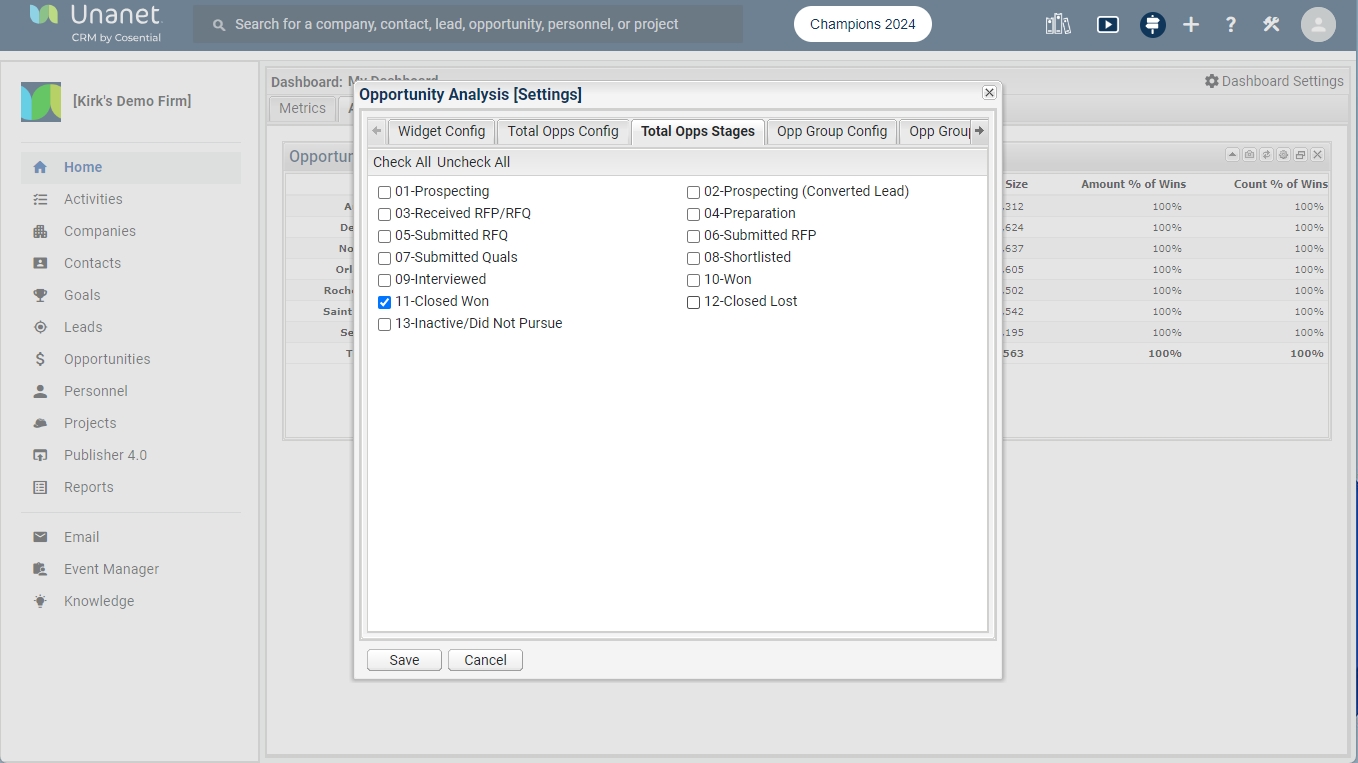Open the library books icon in header
Viewport: 1358px width, 763px height.
(x=1058, y=24)
